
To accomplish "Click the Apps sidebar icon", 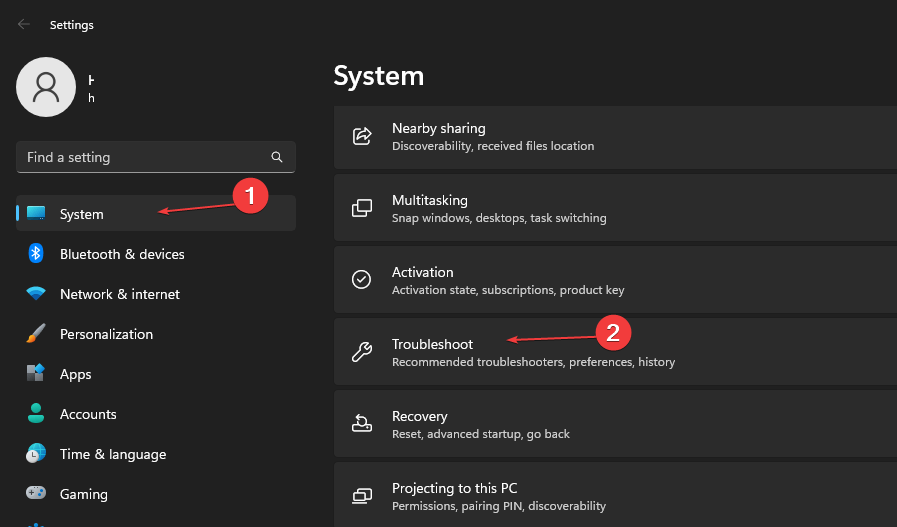I will 36,374.
